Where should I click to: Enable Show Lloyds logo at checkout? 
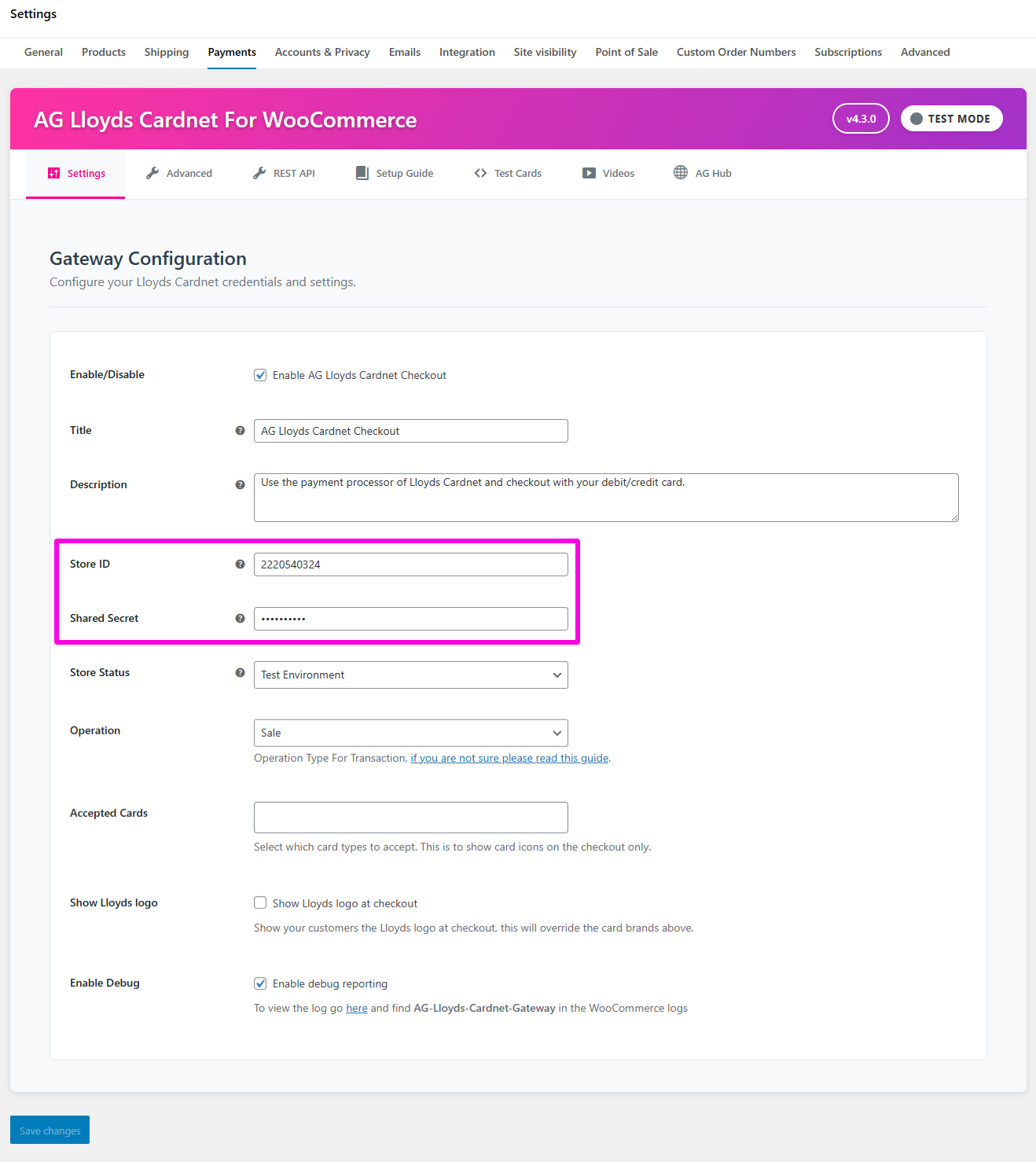point(260,903)
